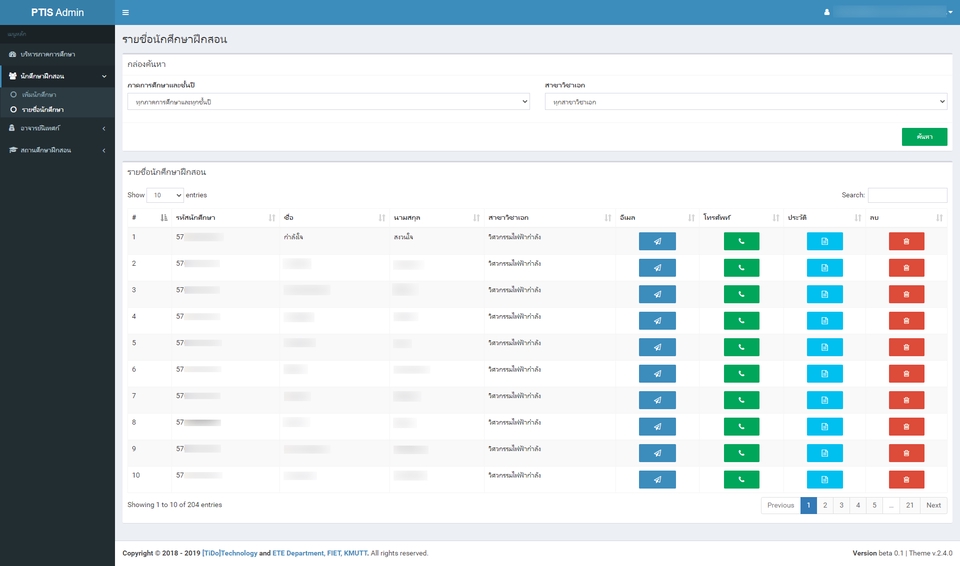Open the user account menu icon
The height and width of the screenshot is (566, 960).
click(x=827, y=12)
